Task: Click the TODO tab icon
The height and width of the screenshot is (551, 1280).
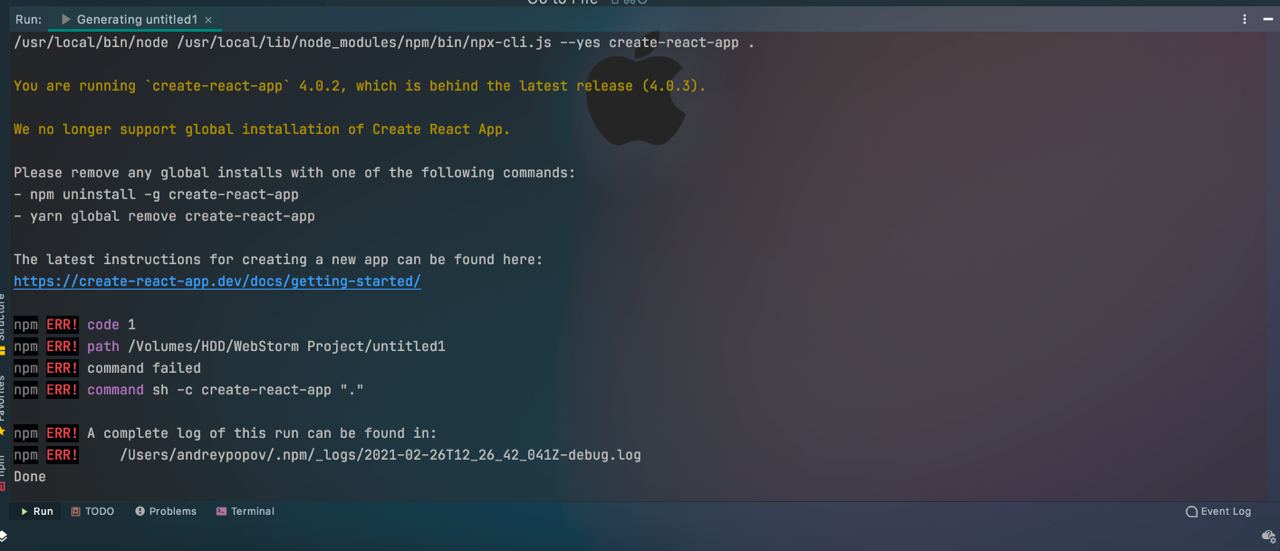Action: [x=76, y=511]
